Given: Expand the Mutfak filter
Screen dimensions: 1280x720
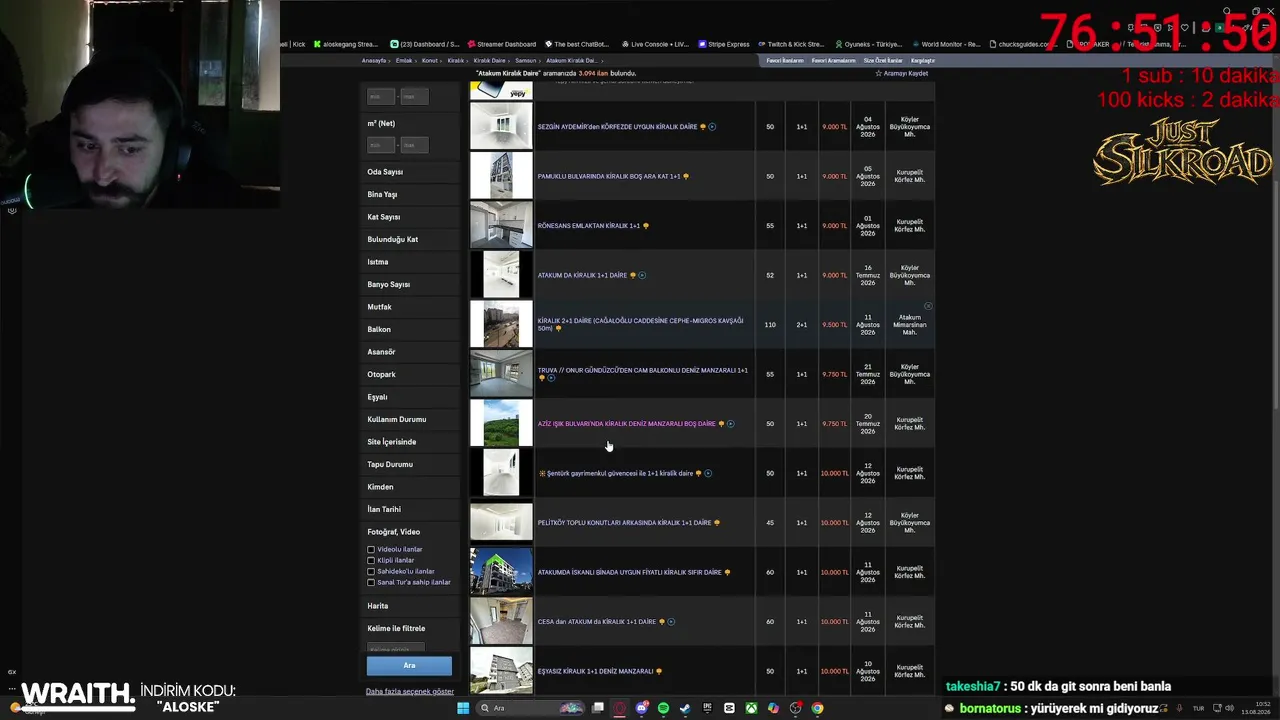Looking at the screenshot, I should tap(410, 307).
